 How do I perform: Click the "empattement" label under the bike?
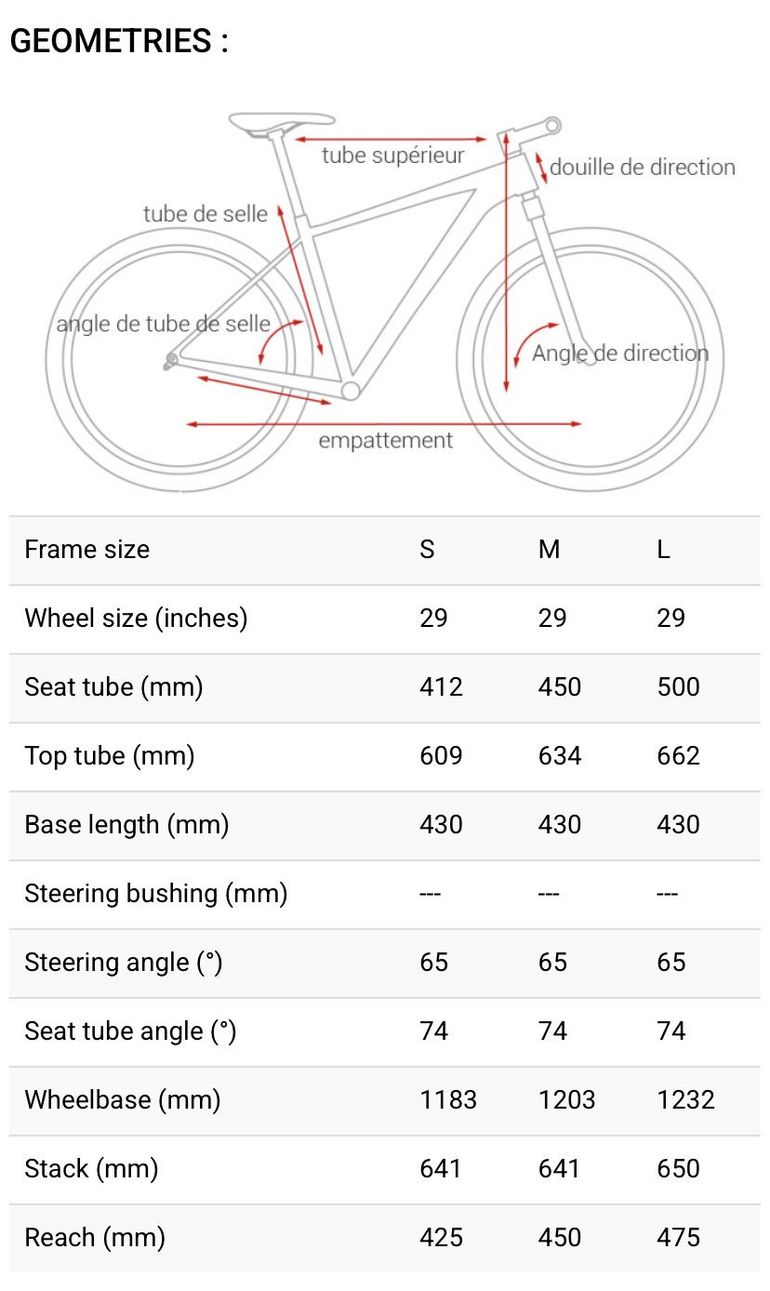(385, 440)
